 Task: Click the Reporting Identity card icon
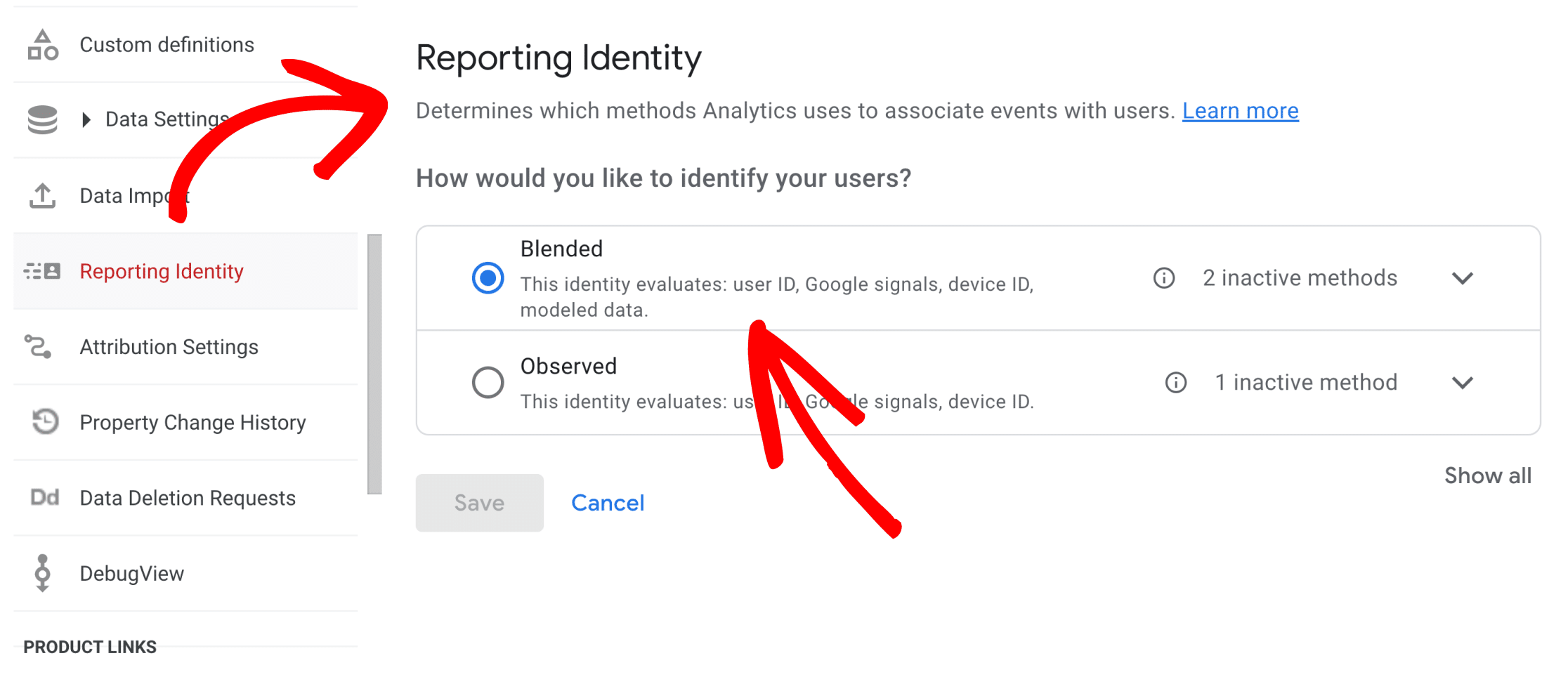click(x=43, y=271)
